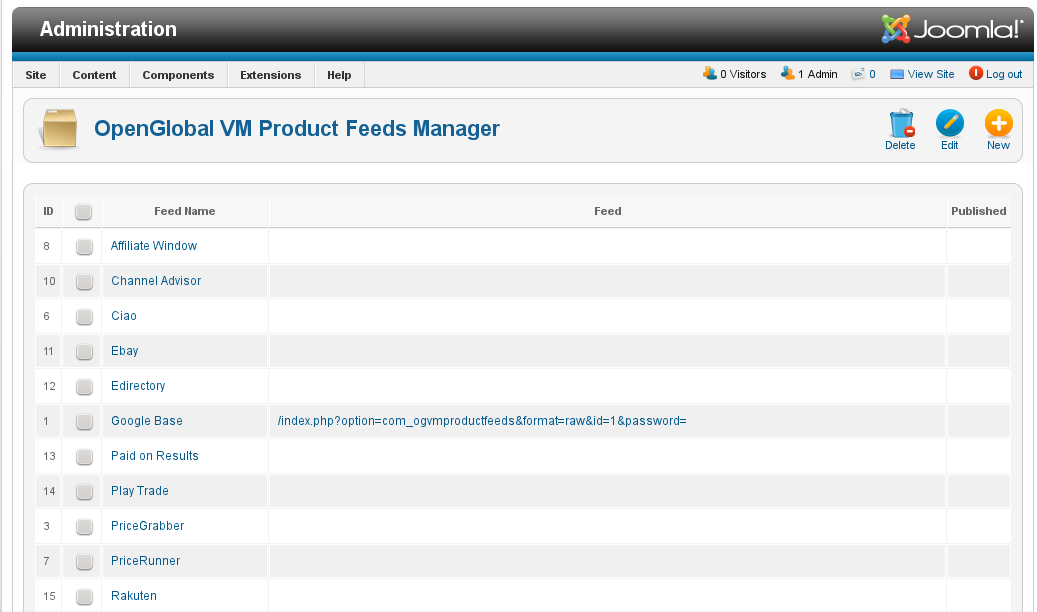Click the Visitors user icon
Screen dimensions: 1037x612
pyautogui.click(x=710, y=73)
